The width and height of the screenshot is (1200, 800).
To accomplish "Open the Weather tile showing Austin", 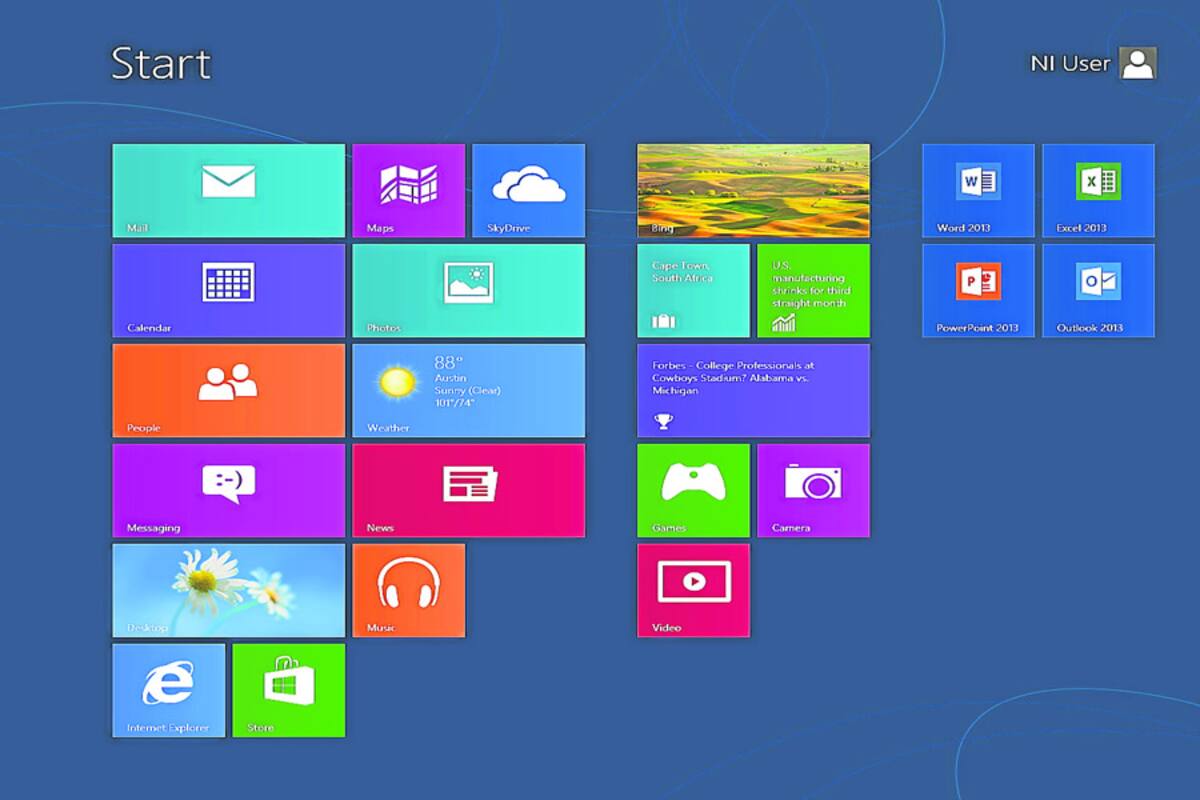I will tap(468, 390).
